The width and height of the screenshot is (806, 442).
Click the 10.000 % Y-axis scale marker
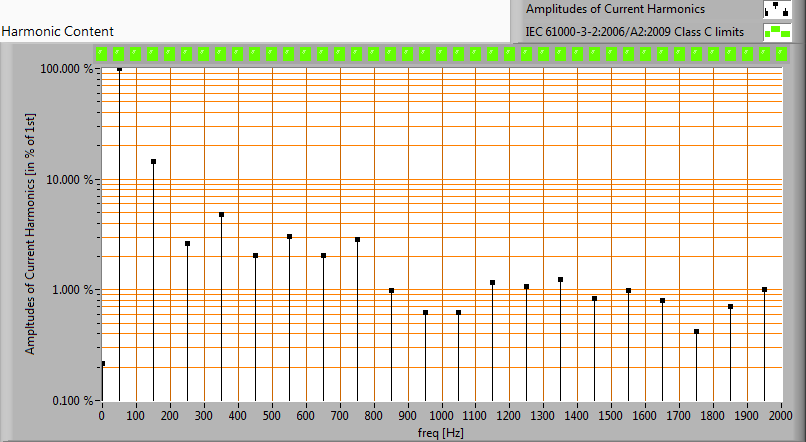pos(69,180)
